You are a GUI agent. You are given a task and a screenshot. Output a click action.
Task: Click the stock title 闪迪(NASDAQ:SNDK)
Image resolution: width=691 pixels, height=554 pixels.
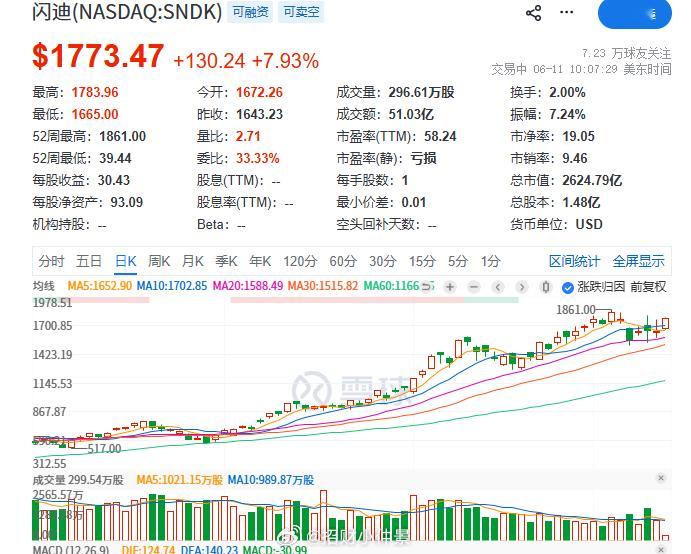[x=127, y=12]
